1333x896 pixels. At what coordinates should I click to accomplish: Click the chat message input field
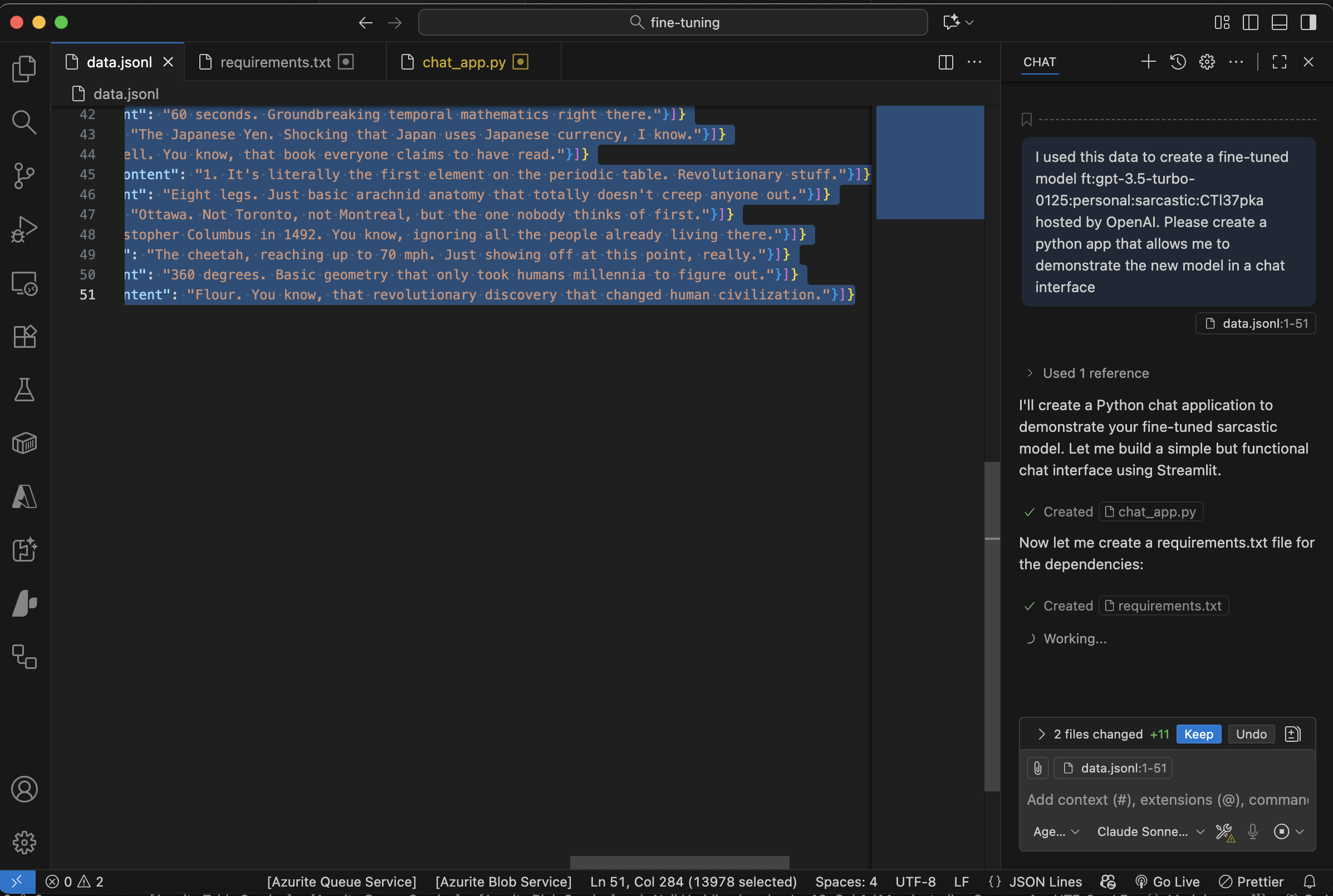click(1166, 799)
